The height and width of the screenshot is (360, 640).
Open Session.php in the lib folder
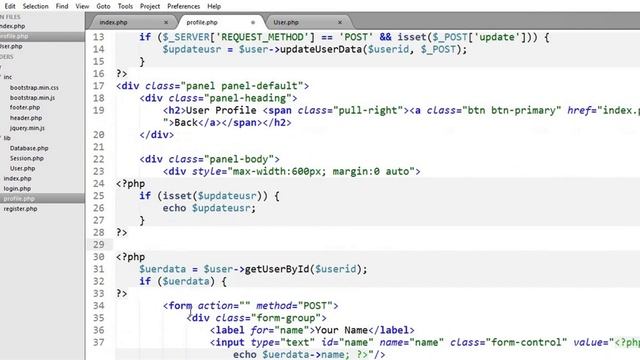click(27, 158)
